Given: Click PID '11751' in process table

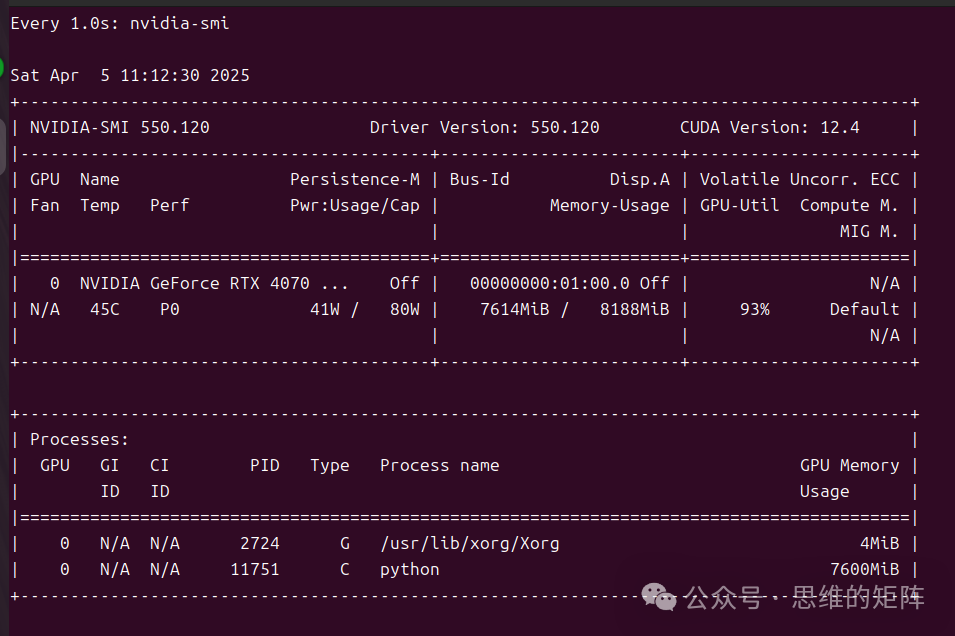Looking at the screenshot, I should pos(255,570).
